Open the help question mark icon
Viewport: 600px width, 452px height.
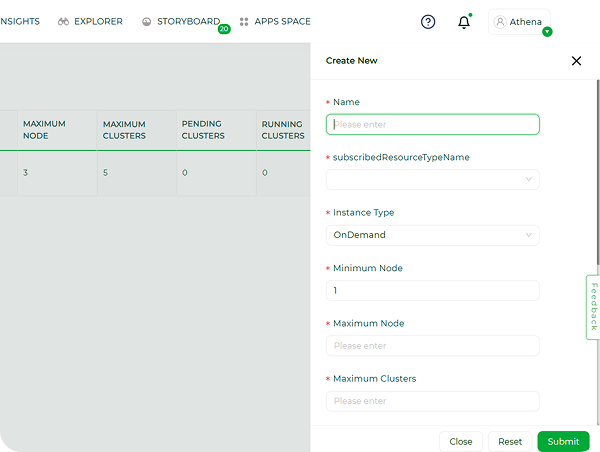pos(428,22)
